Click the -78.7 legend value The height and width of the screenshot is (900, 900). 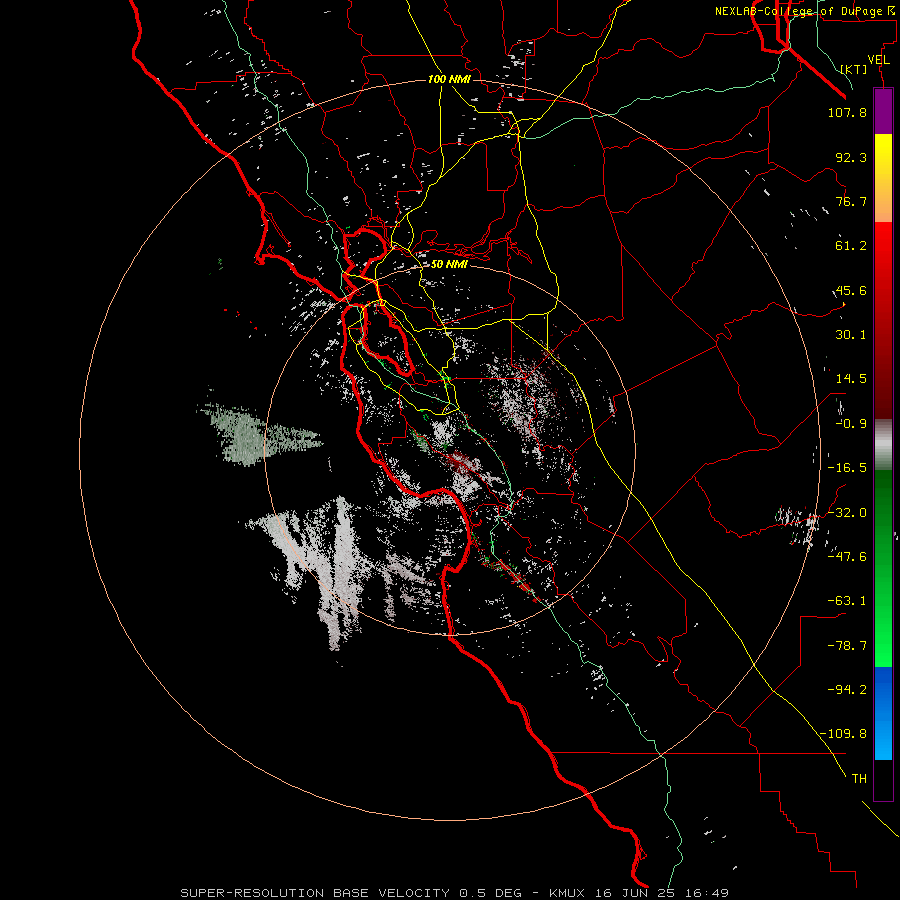coord(847,646)
